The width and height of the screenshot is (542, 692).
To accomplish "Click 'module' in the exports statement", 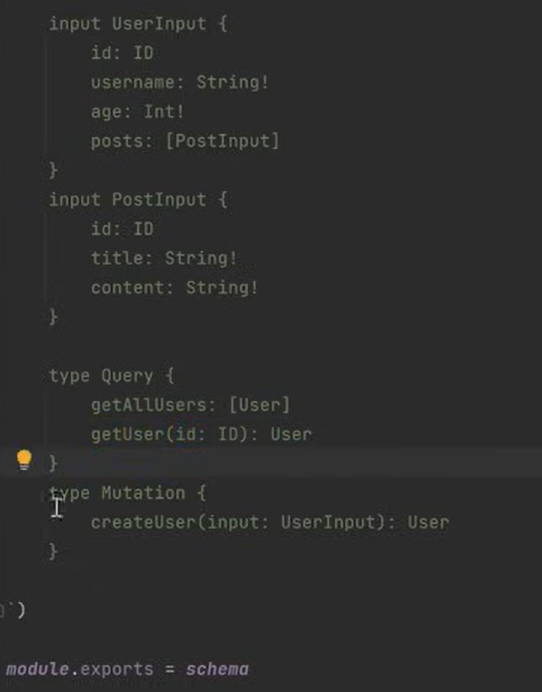I will point(38,669).
